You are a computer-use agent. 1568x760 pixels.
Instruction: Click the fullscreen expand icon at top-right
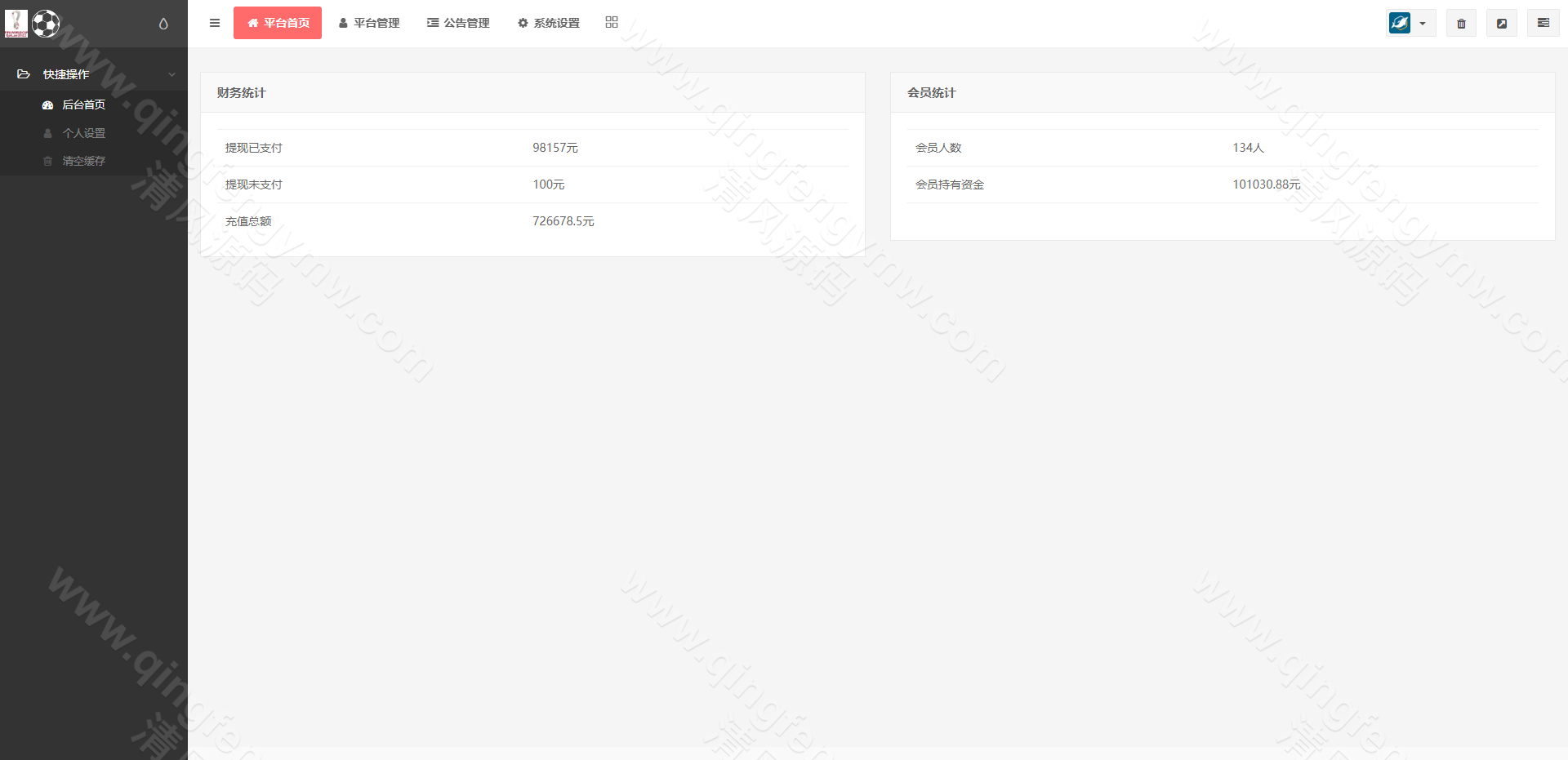click(x=1502, y=23)
